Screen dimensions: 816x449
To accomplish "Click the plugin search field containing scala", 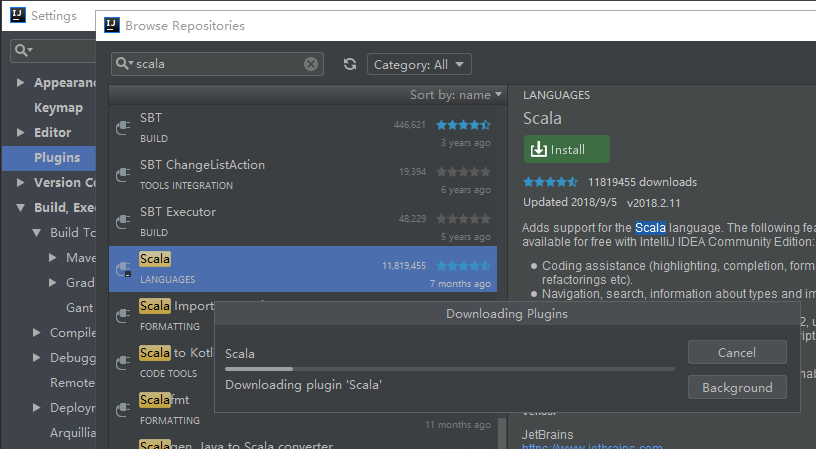I will point(218,64).
